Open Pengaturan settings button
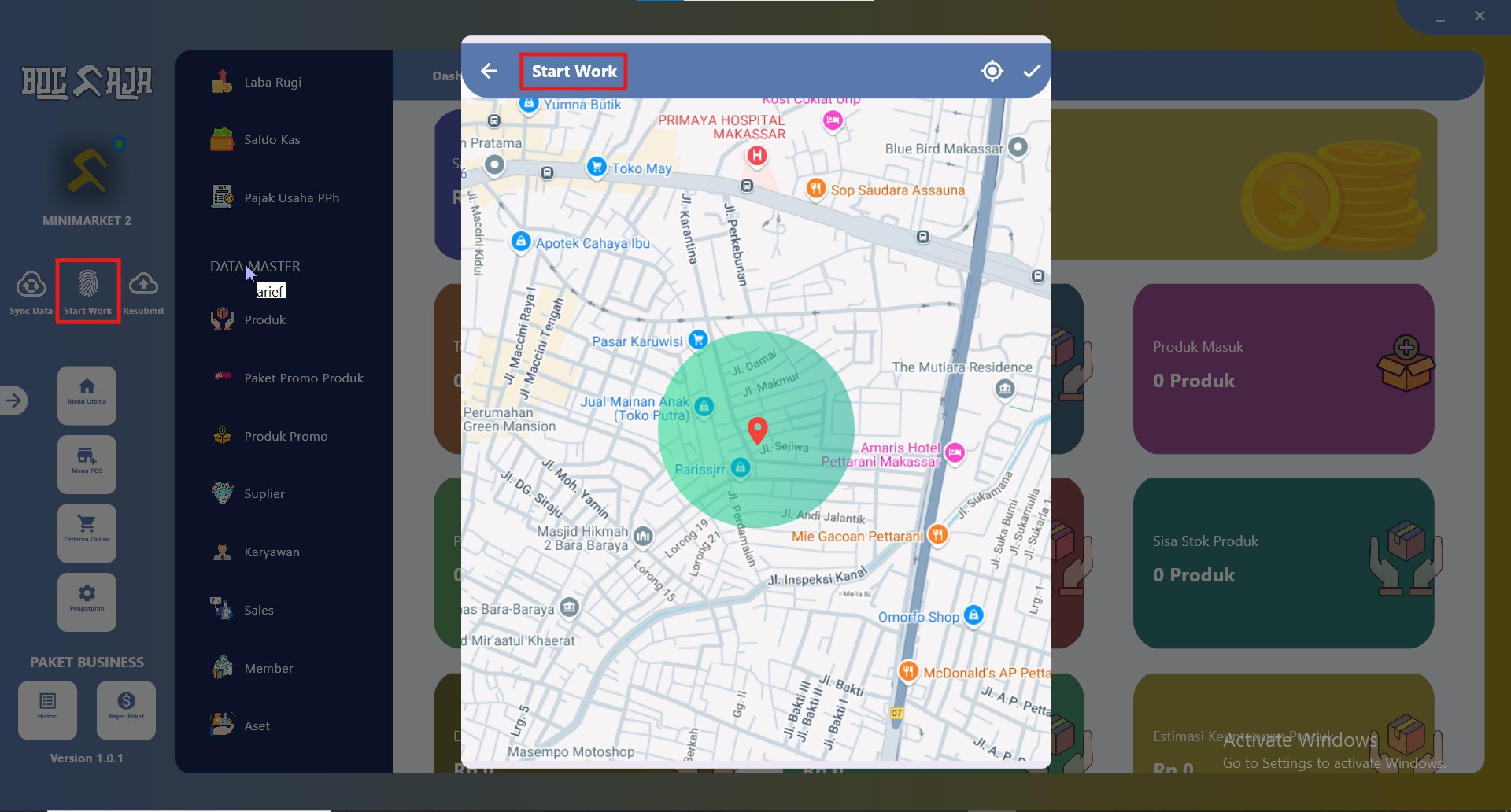The image size is (1511, 812). pos(87,602)
